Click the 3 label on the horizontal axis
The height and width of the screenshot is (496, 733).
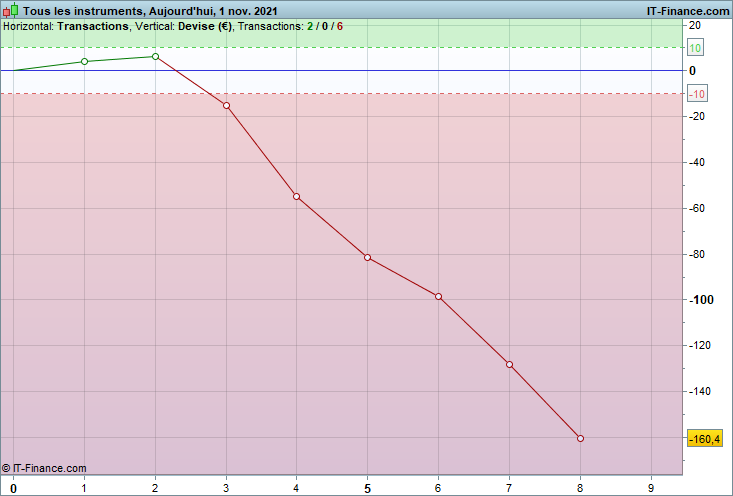[226, 488]
